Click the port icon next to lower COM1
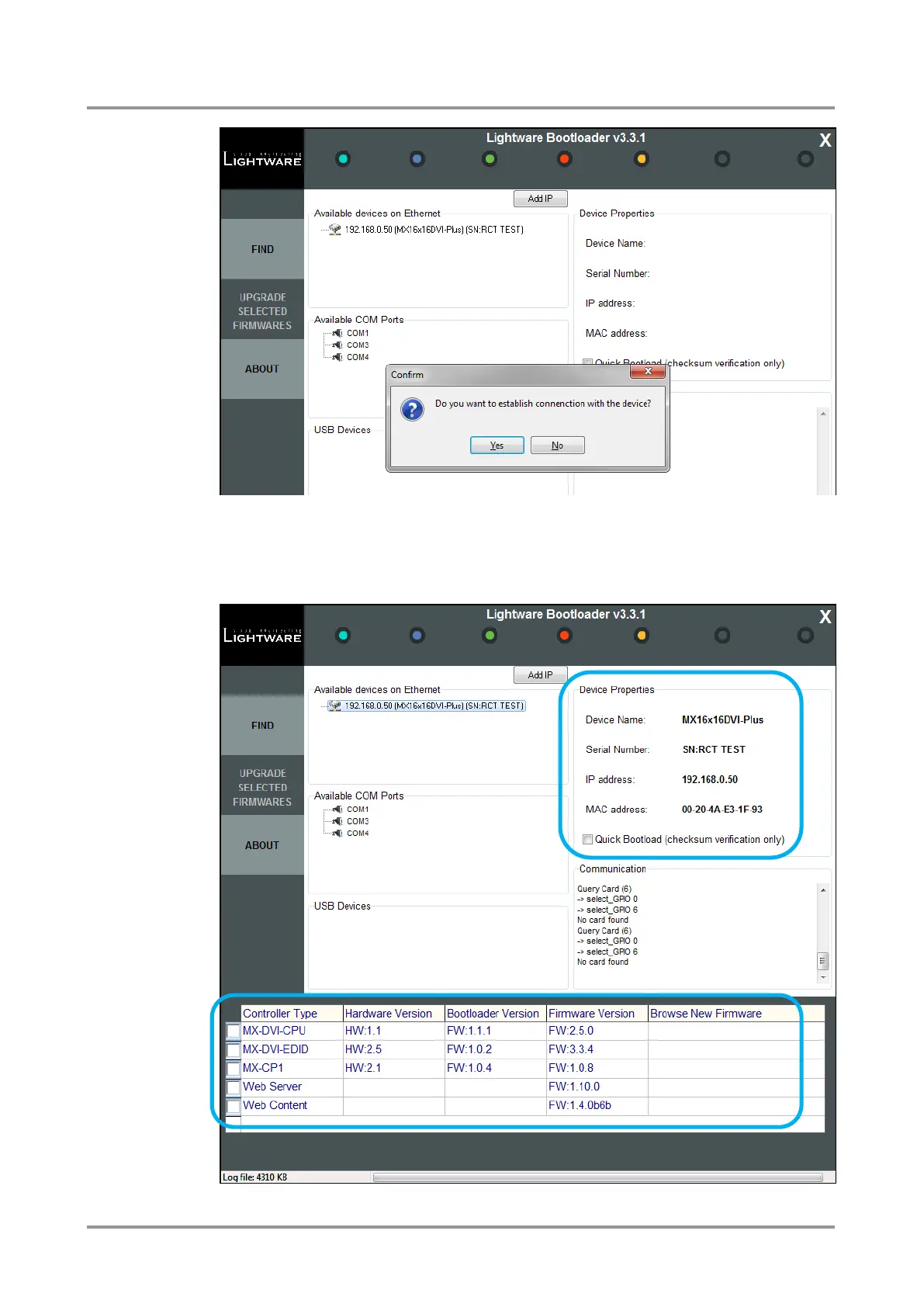Image resolution: width=924 pixels, height=1307 pixels. (x=337, y=810)
